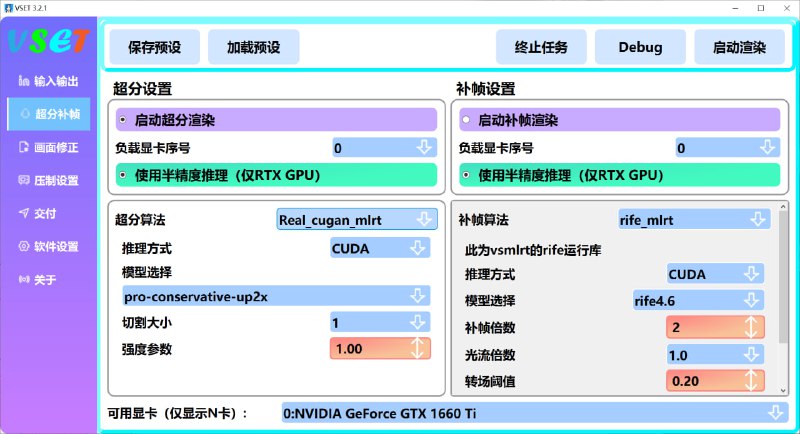This screenshot has height=434, width=800.
Task: Open 可用显卡 GTX 1660 Ti dropdown
Action: pyautogui.click(x=535, y=413)
